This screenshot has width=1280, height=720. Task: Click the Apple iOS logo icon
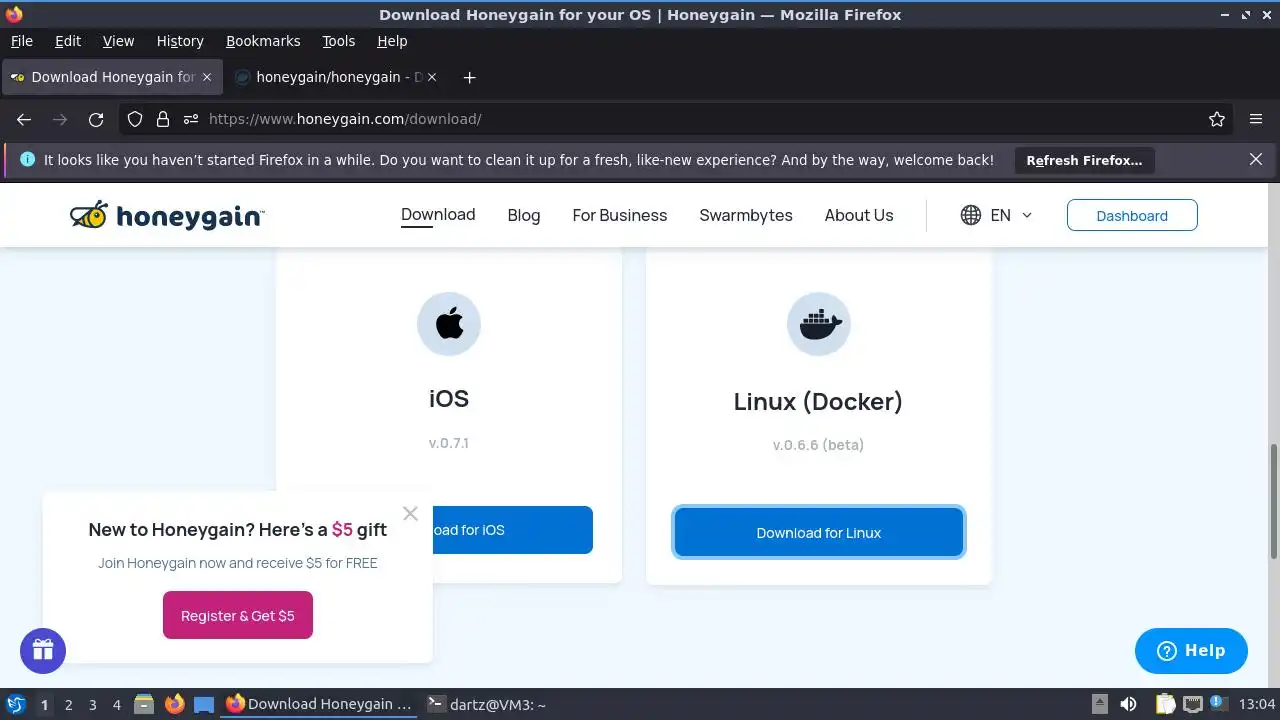pos(449,324)
